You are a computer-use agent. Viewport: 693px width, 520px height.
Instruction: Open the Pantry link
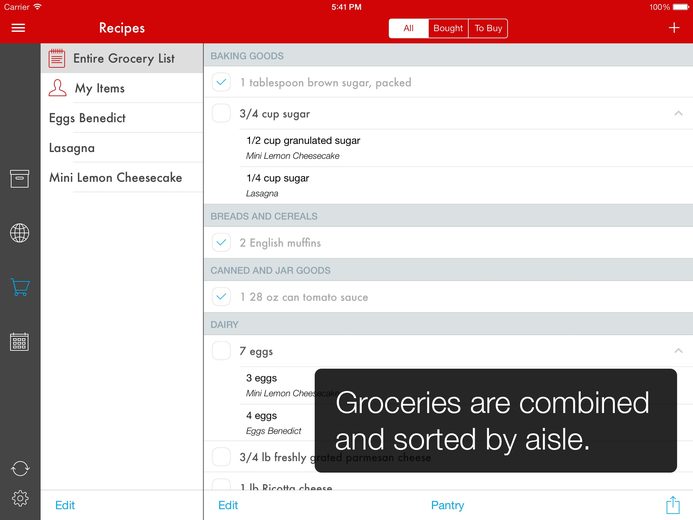click(x=447, y=505)
